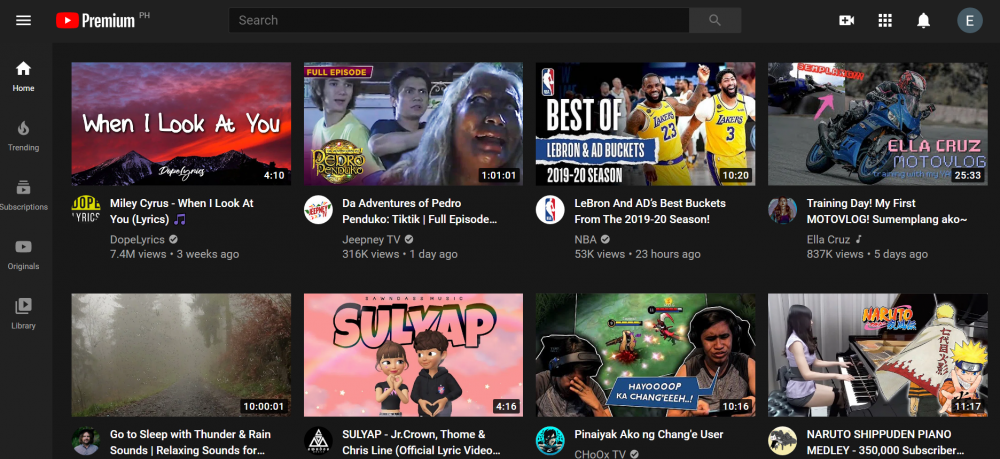Open the account avatar menu
This screenshot has height=459, width=1000.
[x=970, y=20]
